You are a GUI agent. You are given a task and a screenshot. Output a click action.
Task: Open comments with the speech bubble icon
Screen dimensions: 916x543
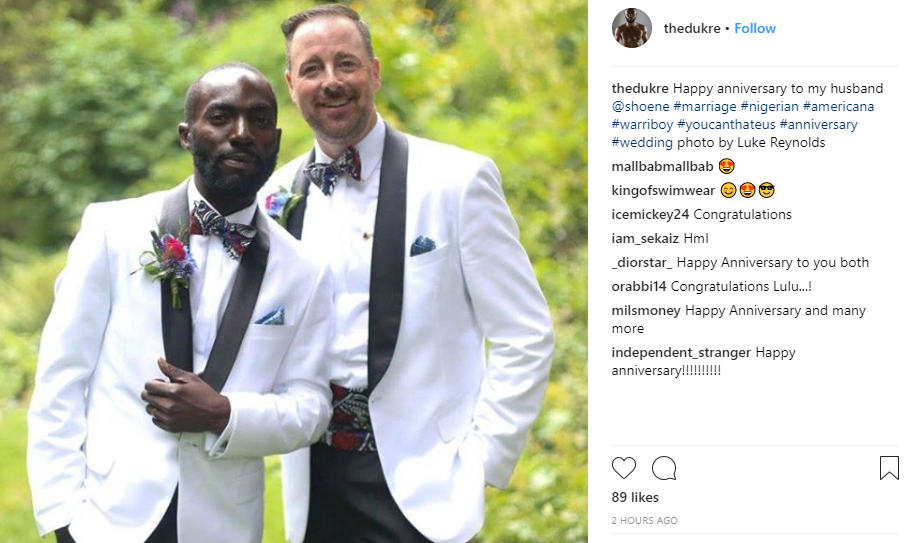click(x=664, y=468)
